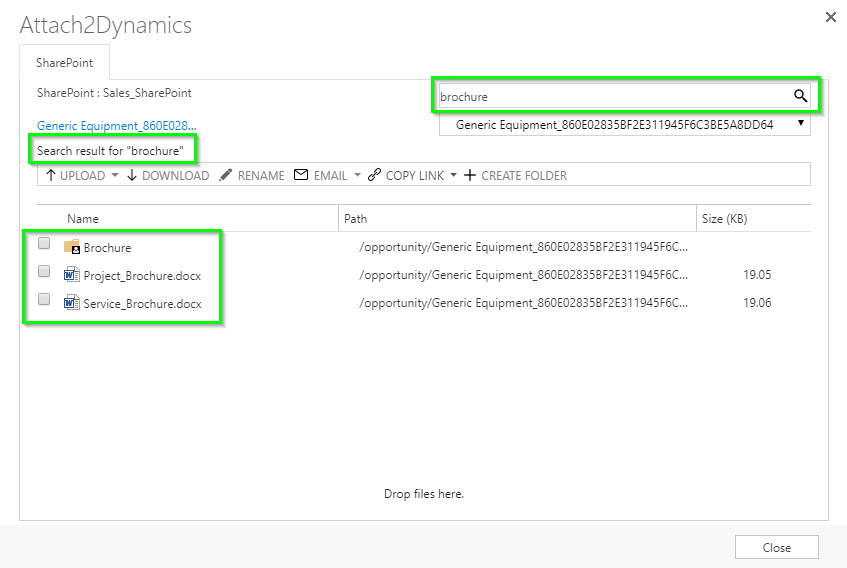
Task: Click the EMAIL toolbar label
Action: [331, 175]
